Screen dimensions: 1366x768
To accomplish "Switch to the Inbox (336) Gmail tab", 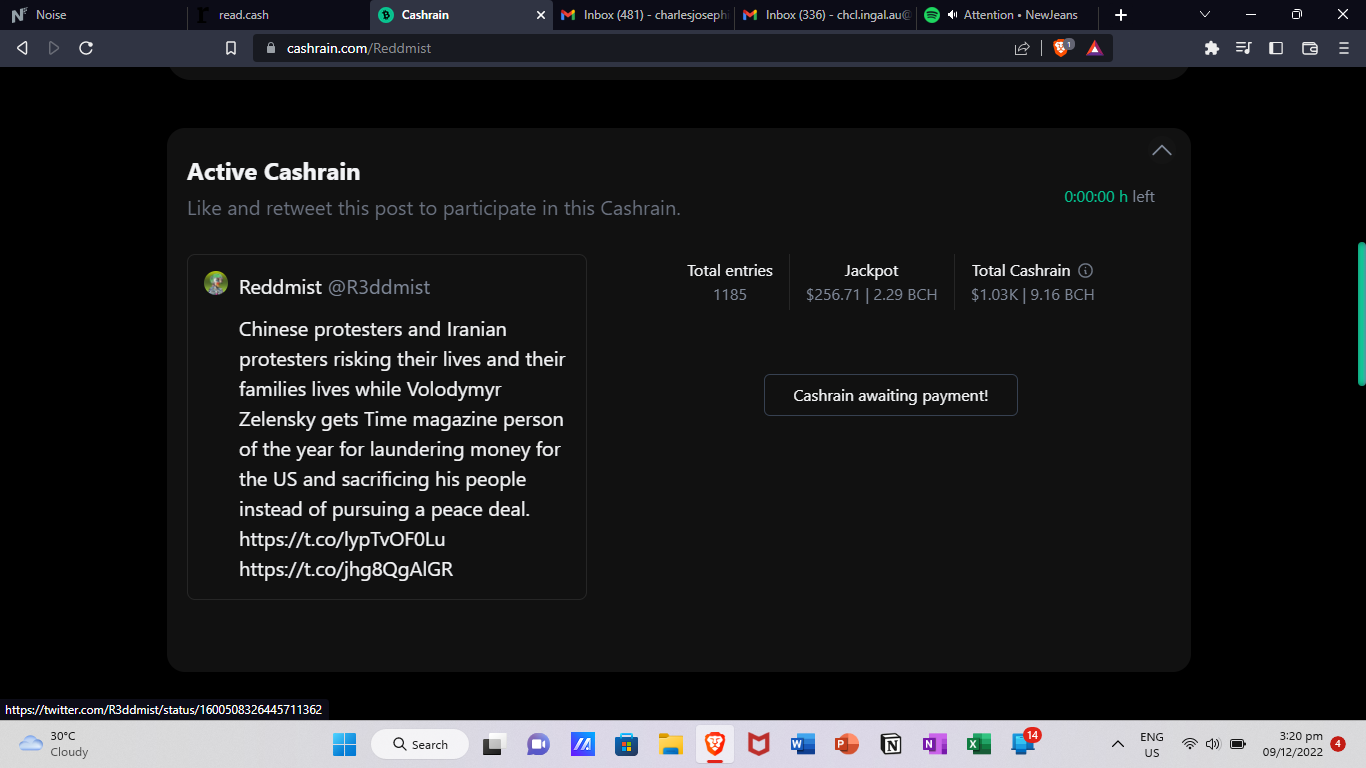I will pyautogui.click(x=825, y=15).
